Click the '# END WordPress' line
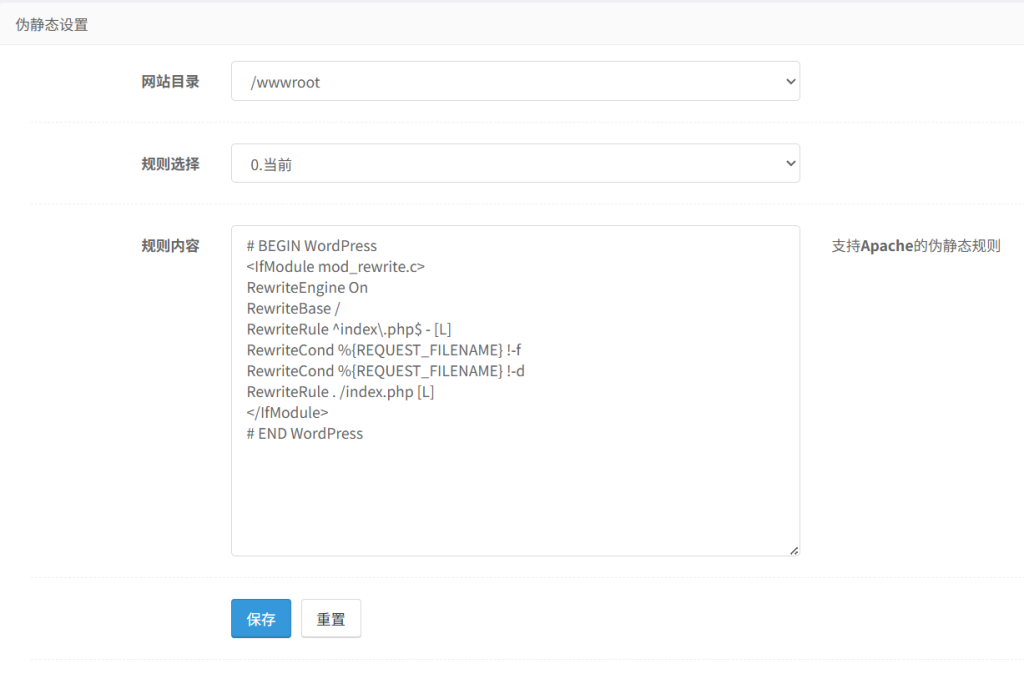The width and height of the screenshot is (1024, 674). point(304,434)
